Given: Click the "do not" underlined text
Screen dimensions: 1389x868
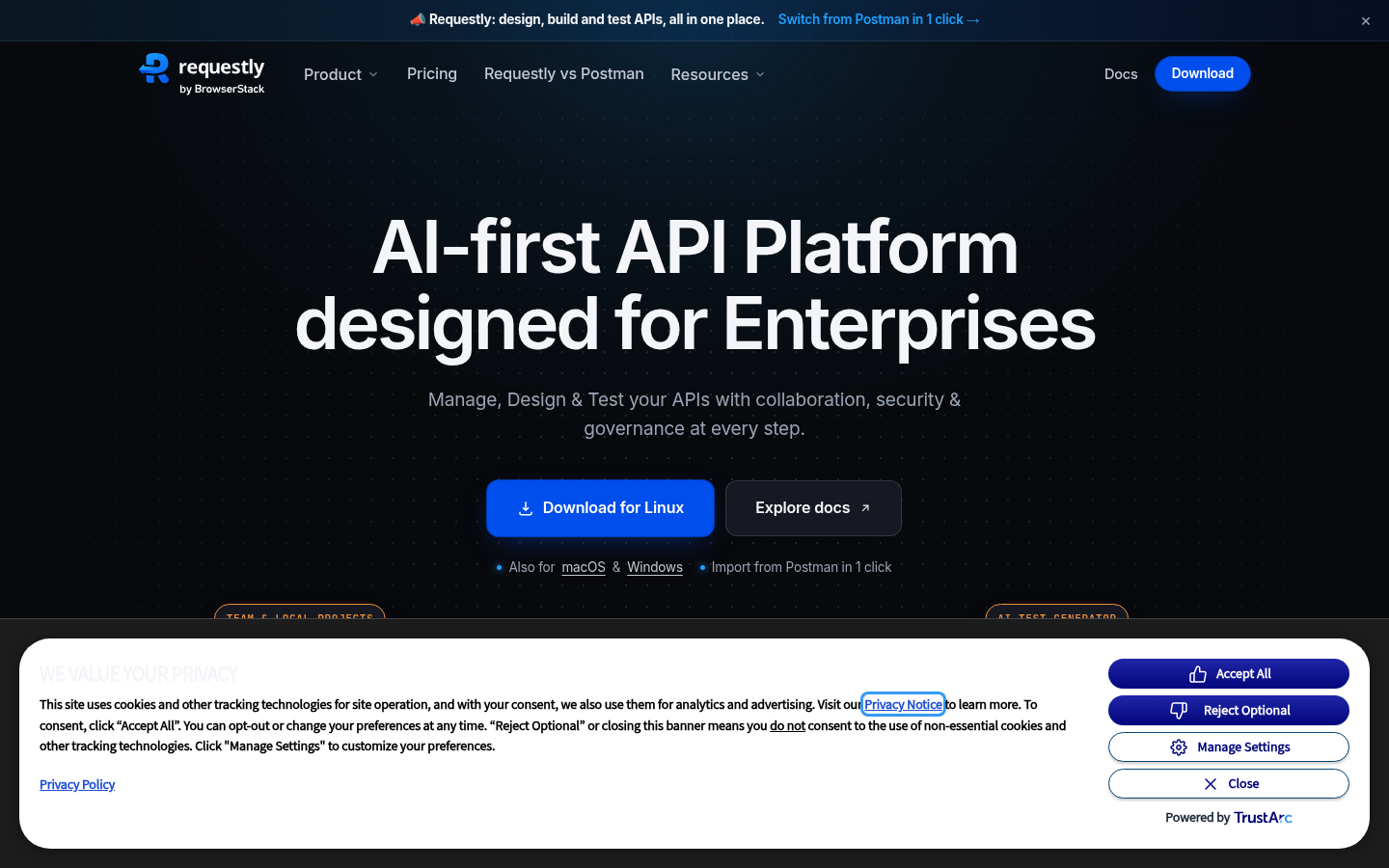Looking at the screenshot, I should (787, 726).
